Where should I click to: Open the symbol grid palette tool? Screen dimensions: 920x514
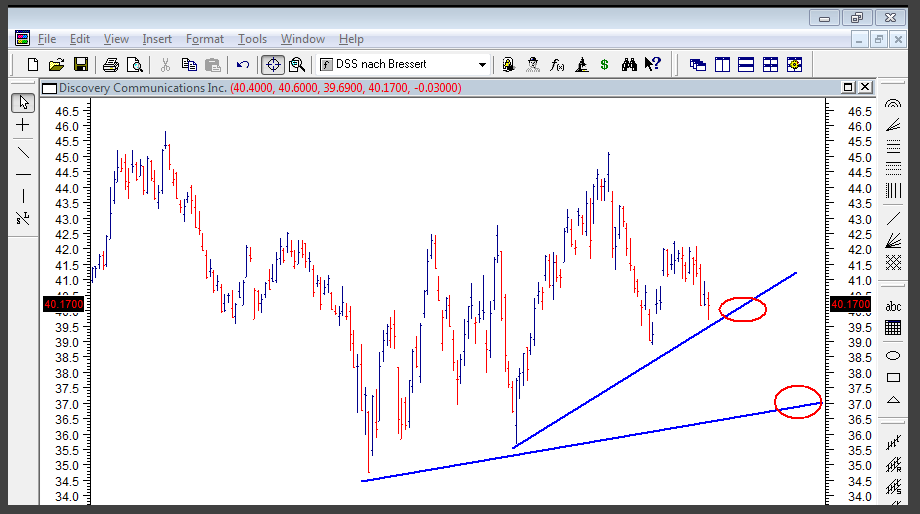click(x=893, y=327)
